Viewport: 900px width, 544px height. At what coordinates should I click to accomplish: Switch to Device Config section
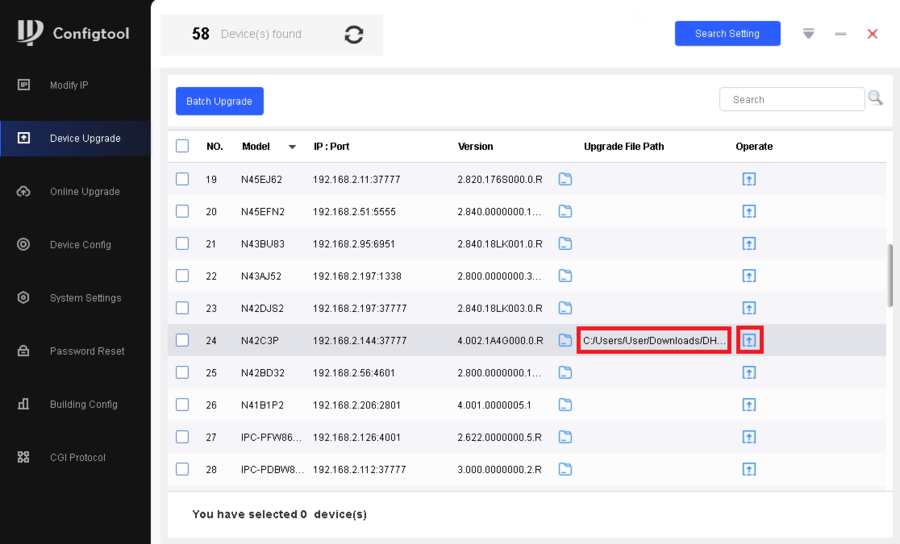click(x=80, y=245)
